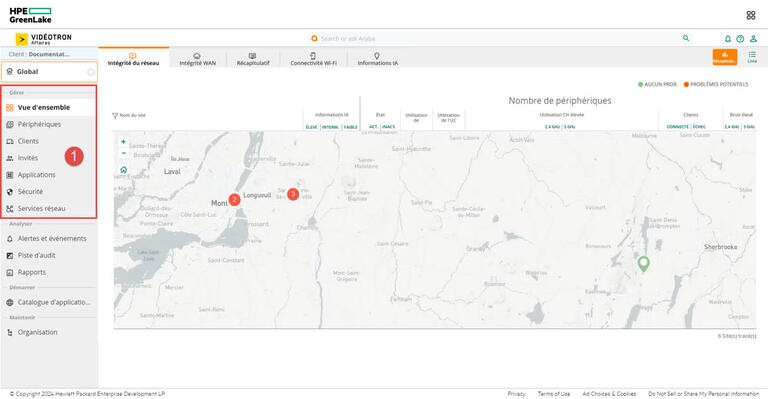Click the Vidéotron Affaires logo
768x399 pixels.
pyautogui.click(x=43, y=39)
